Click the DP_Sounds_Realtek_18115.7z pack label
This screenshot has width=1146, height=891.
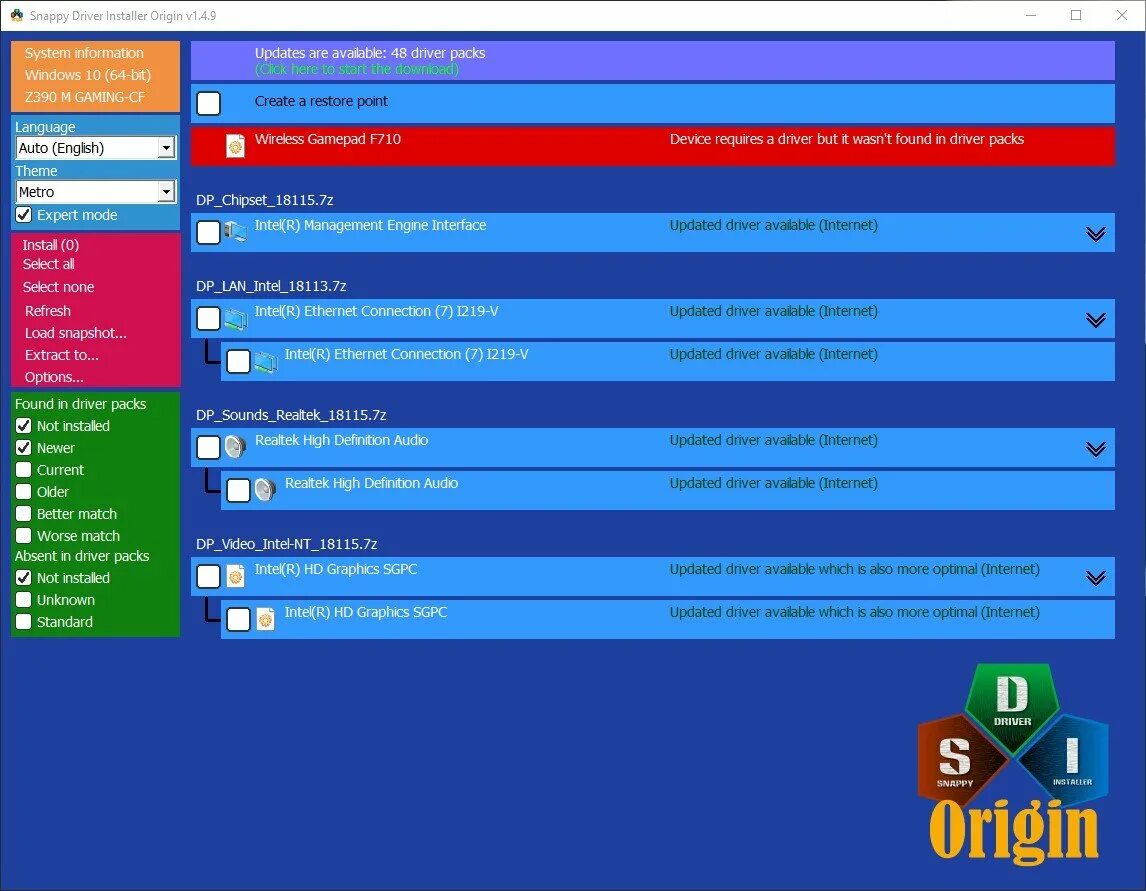point(291,414)
